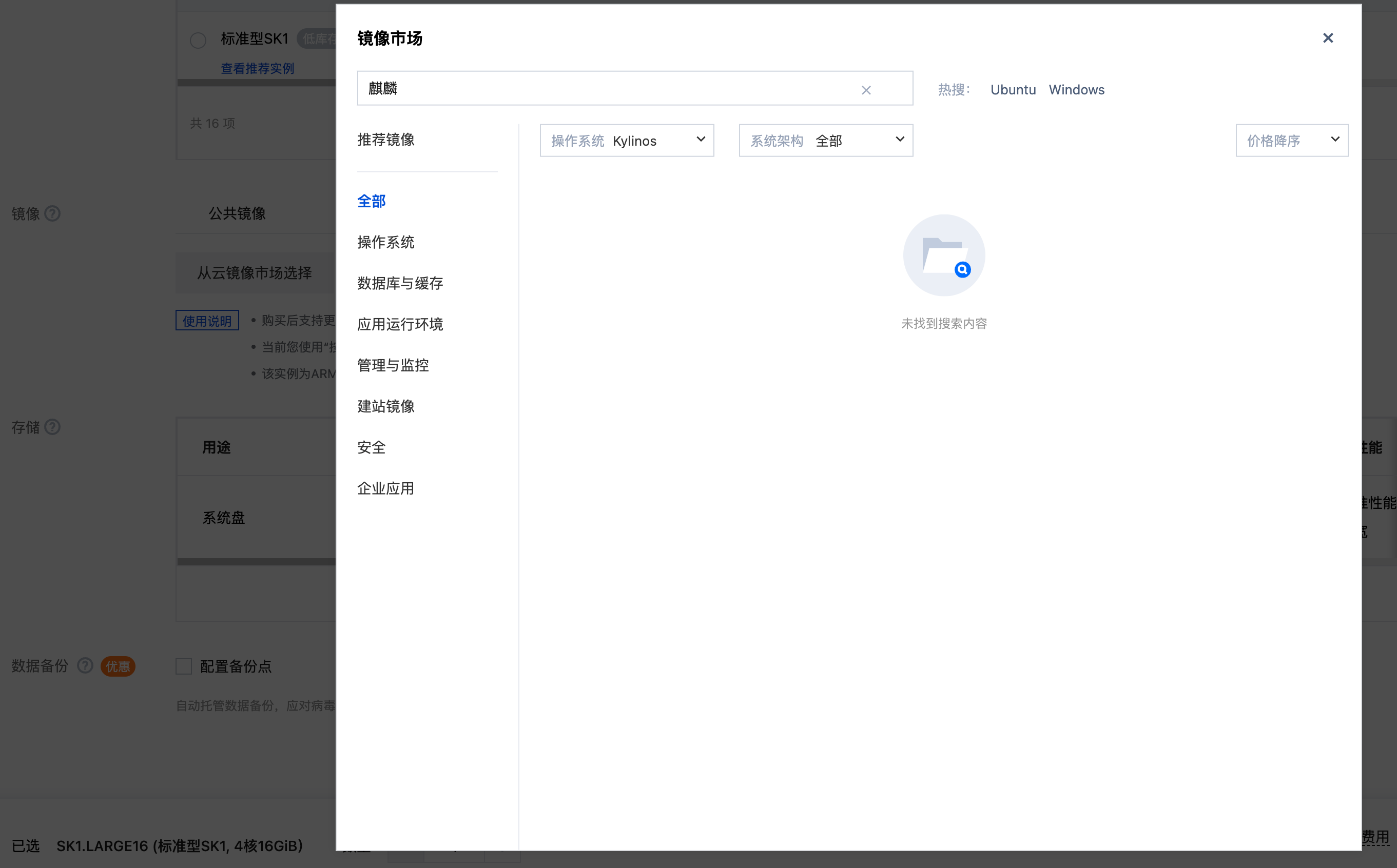The width and height of the screenshot is (1397, 868).
Task: Select the 标准型SK1 radio button
Action: pyautogui.click(x=198, y=40)
